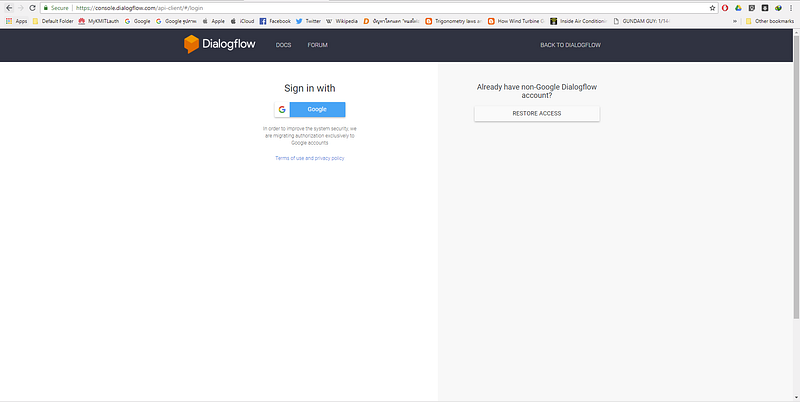This screenshot has height=402, width=800.
Task: Open the How Wind Turbine bookmark
Action: [x=516, y=21]
